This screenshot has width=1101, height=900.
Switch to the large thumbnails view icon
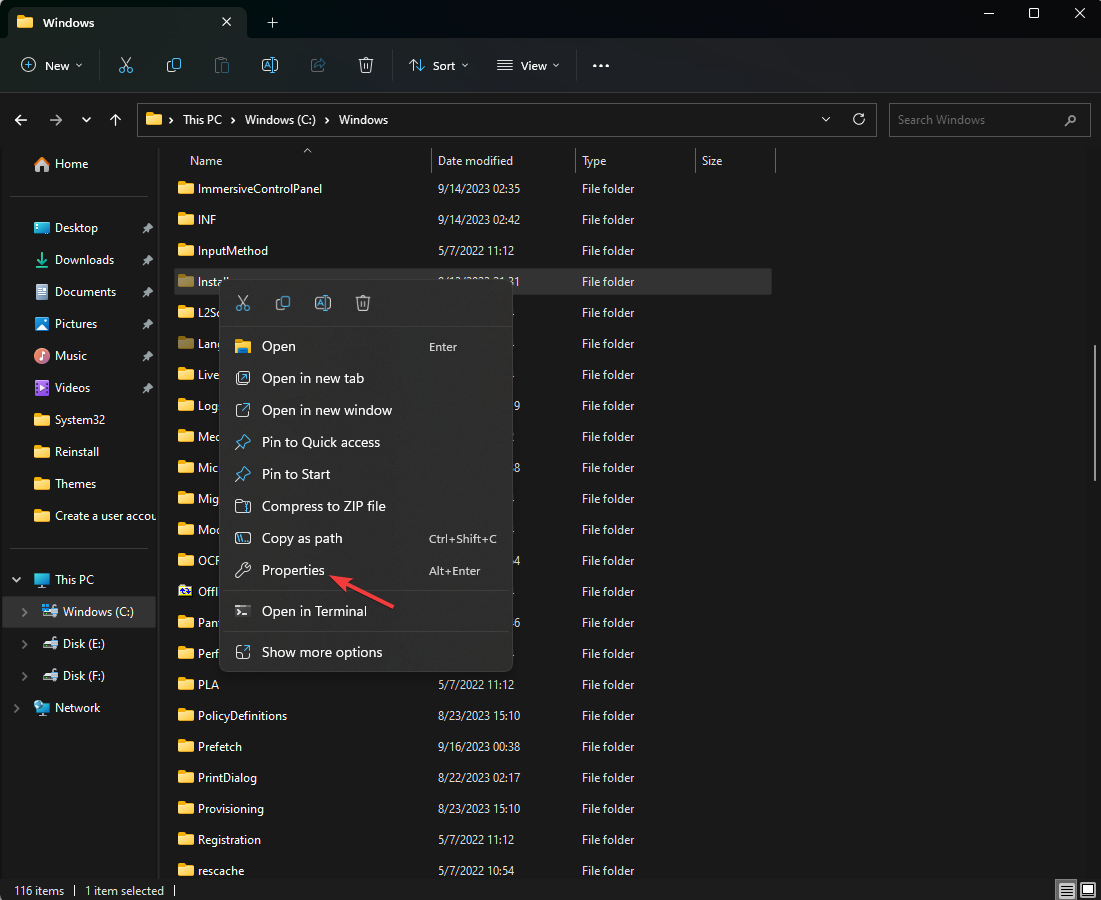point(1087,890)
